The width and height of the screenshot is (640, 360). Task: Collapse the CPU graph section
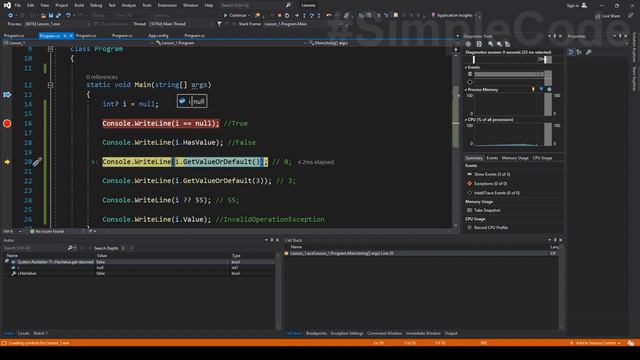(x=466, y=120)
